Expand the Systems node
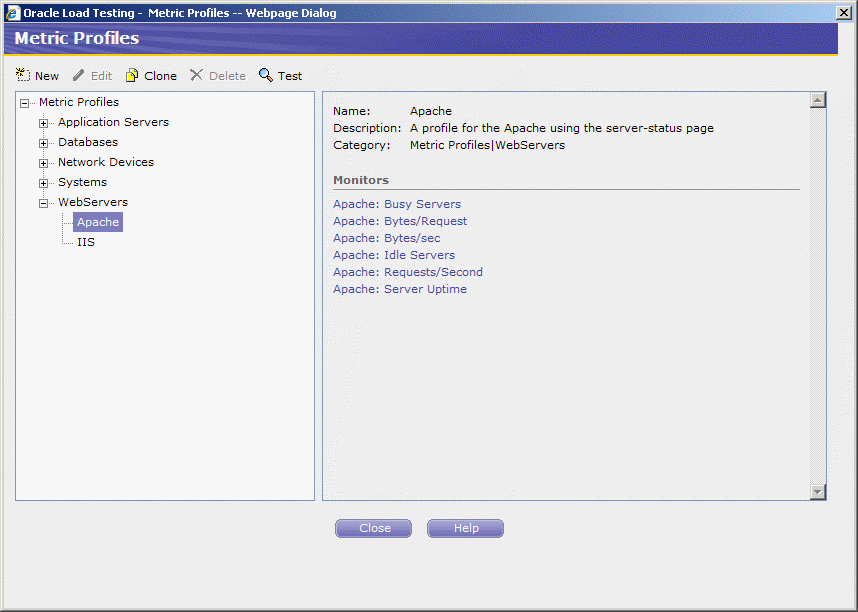 tap(43, 183)
